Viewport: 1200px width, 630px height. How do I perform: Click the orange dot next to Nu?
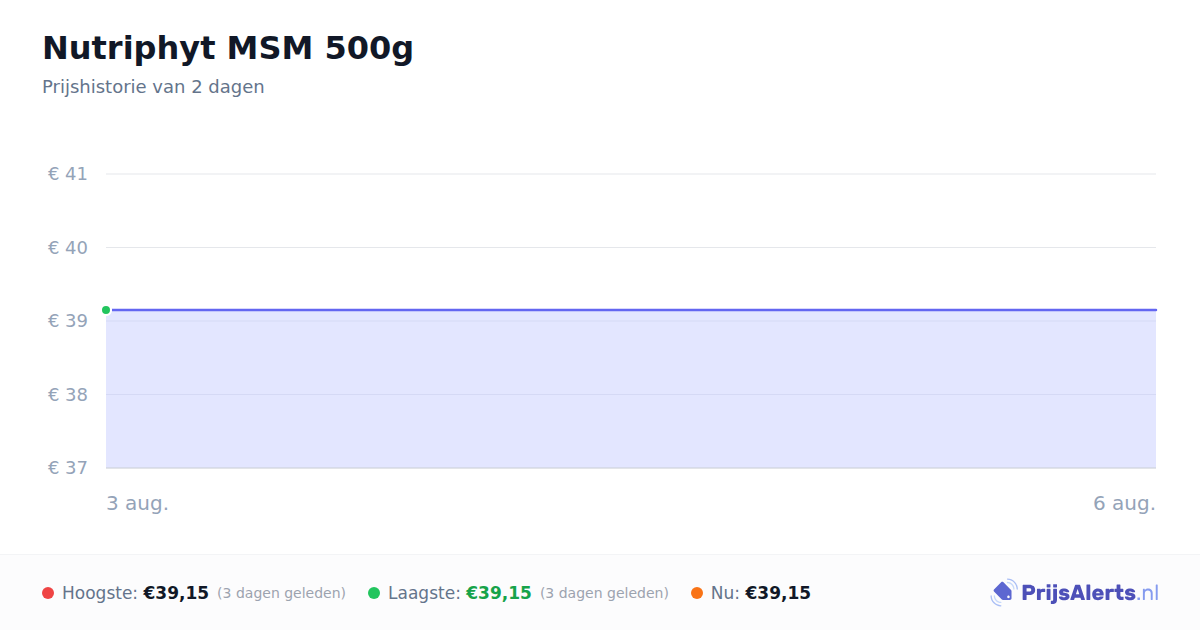(x=697, y=593)
